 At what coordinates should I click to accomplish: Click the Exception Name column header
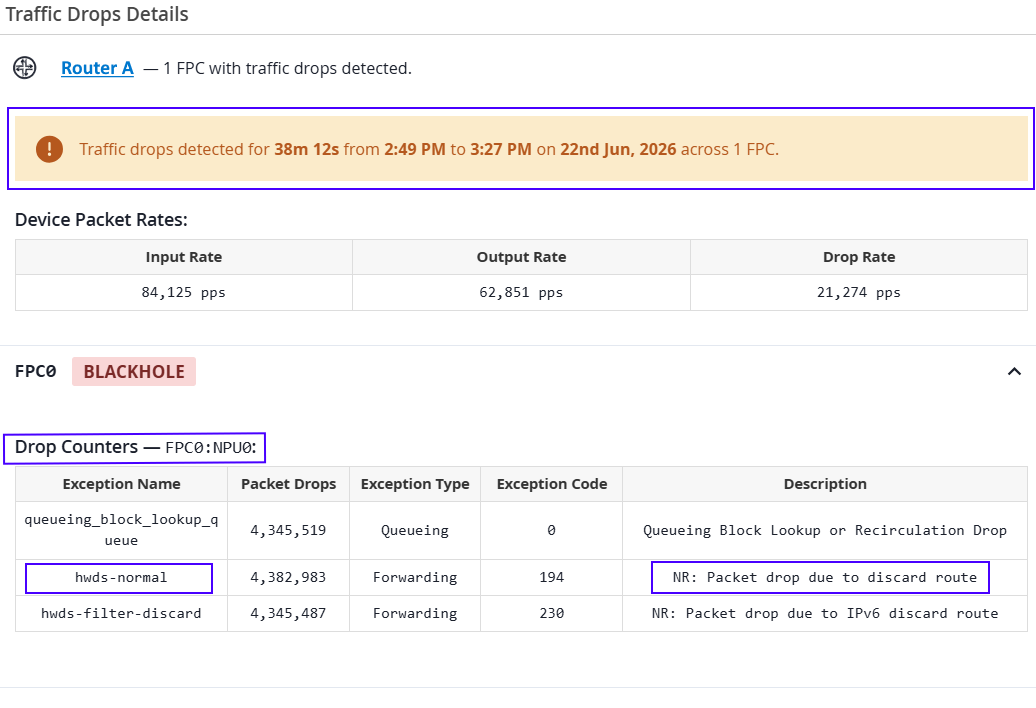pyautogui.click(x=122, y=484)
